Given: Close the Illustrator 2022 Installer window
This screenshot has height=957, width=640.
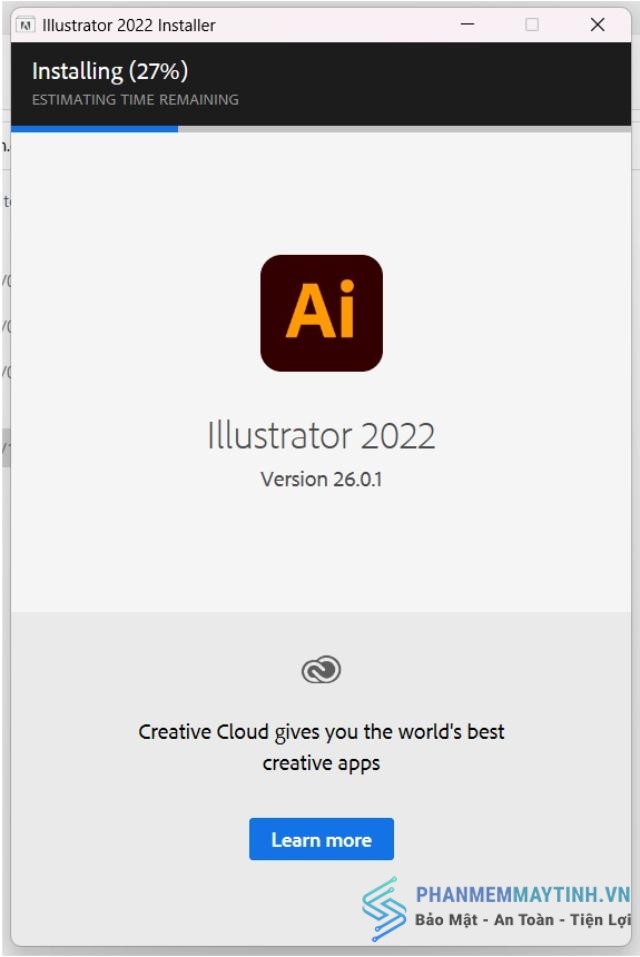Looking at the screenshot, I should tap(597, 24).
